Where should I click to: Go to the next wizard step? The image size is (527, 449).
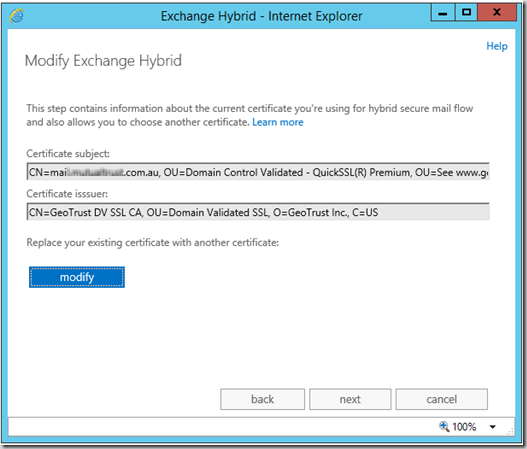[350, 399]
